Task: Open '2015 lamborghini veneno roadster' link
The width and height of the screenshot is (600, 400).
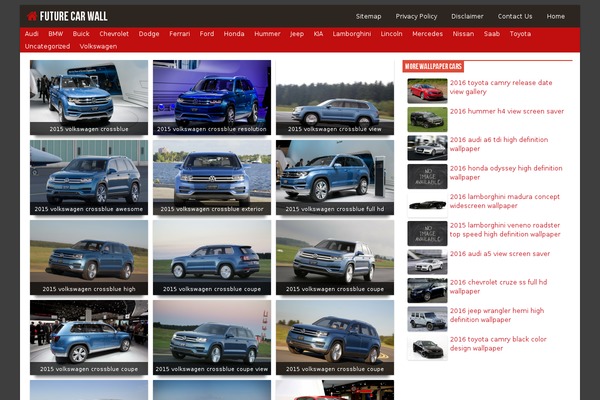Action: pos(505,230)
